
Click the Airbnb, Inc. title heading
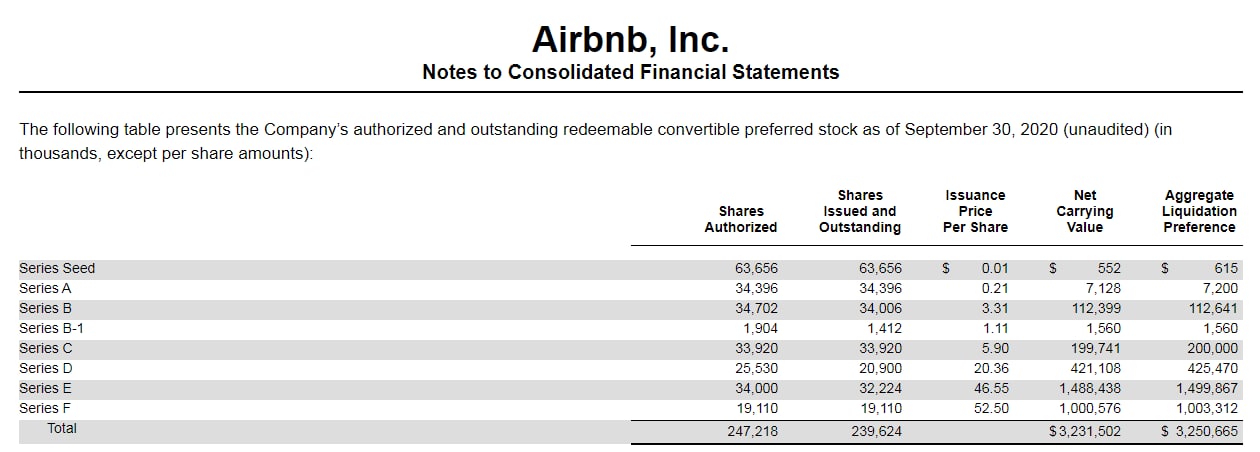point(630,39)
